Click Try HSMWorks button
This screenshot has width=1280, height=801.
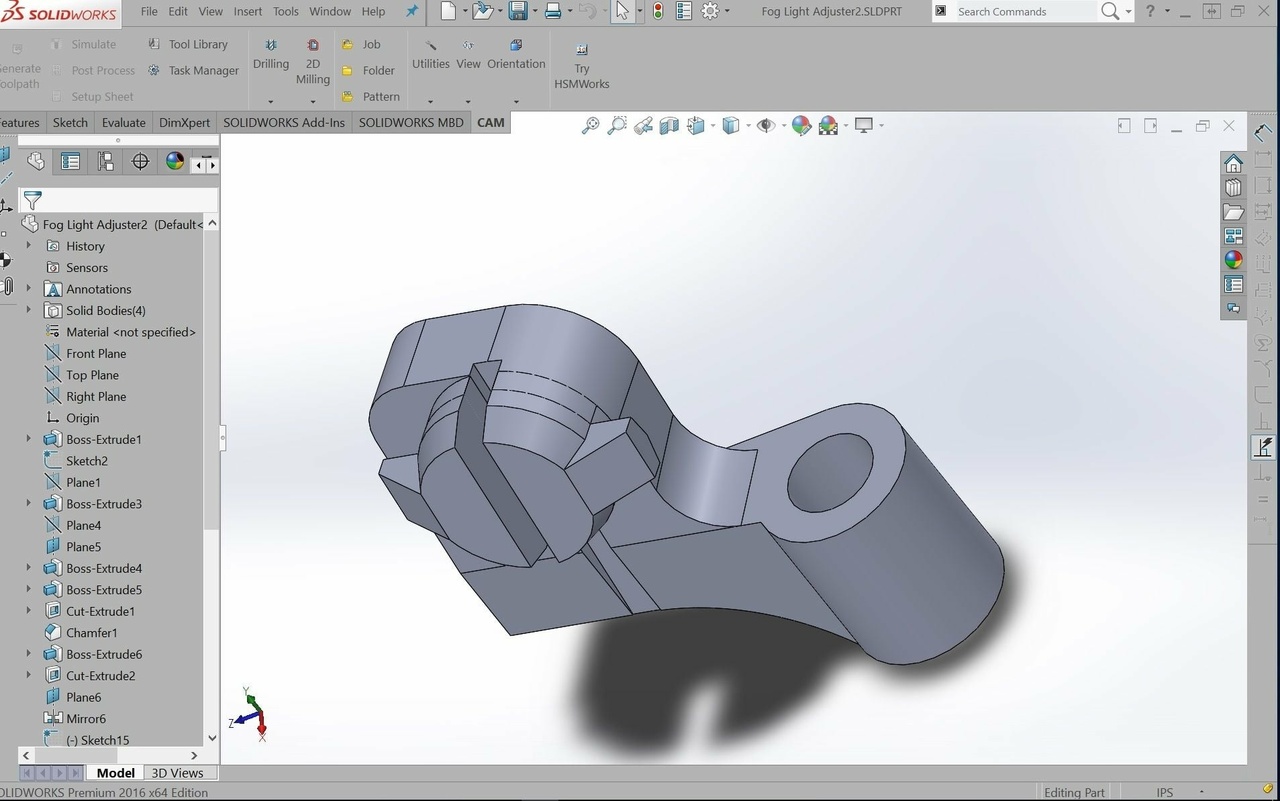(x=581, y=66)
